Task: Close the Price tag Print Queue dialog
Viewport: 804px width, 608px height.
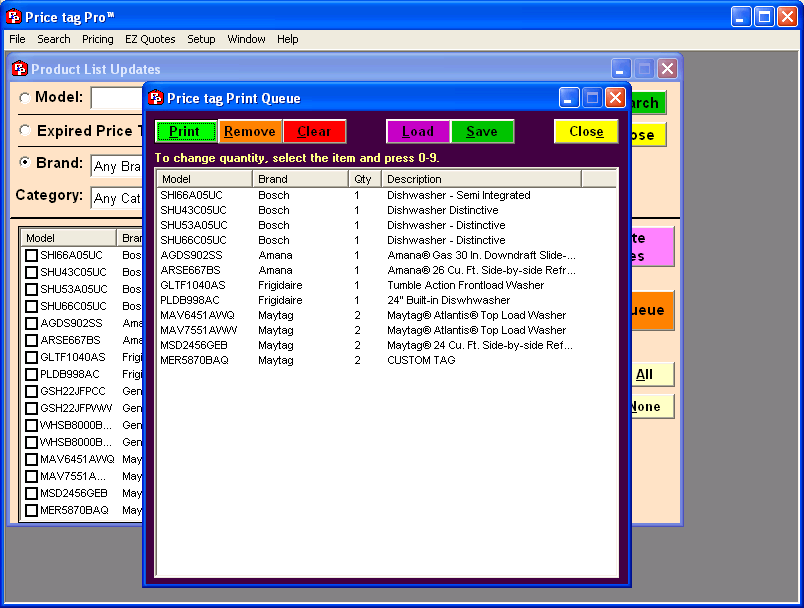Action: click(x=586, y=131)
